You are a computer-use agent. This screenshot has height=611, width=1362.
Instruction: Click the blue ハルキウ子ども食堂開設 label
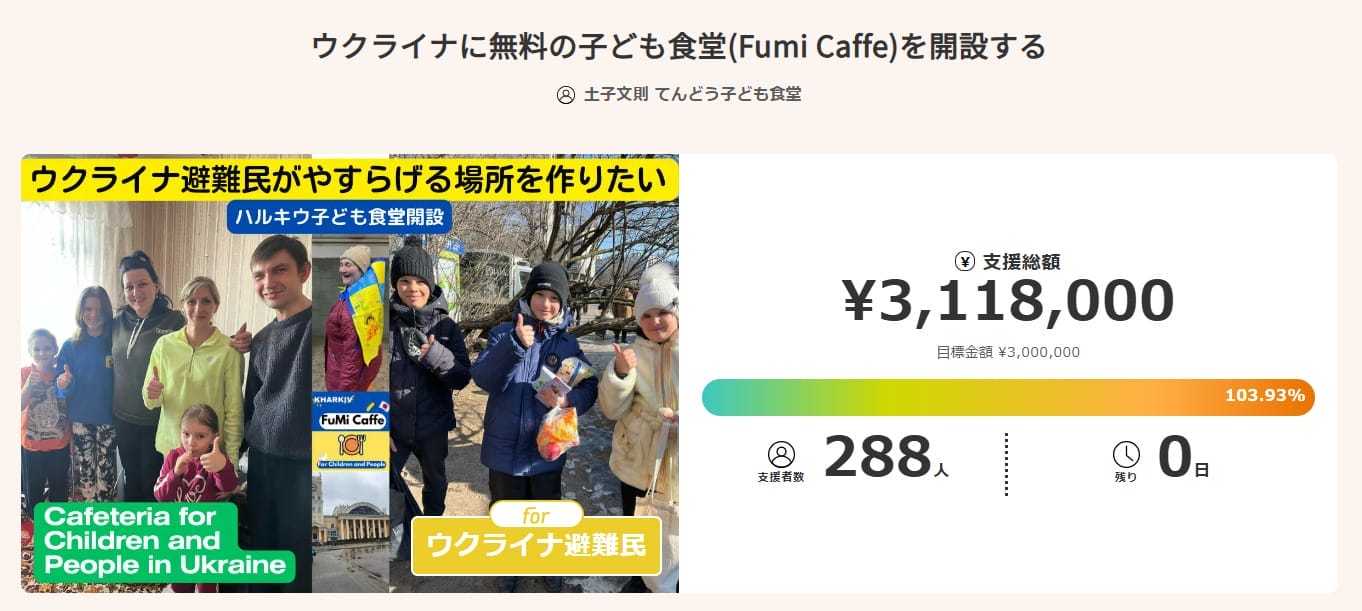[x=339, y=216]
